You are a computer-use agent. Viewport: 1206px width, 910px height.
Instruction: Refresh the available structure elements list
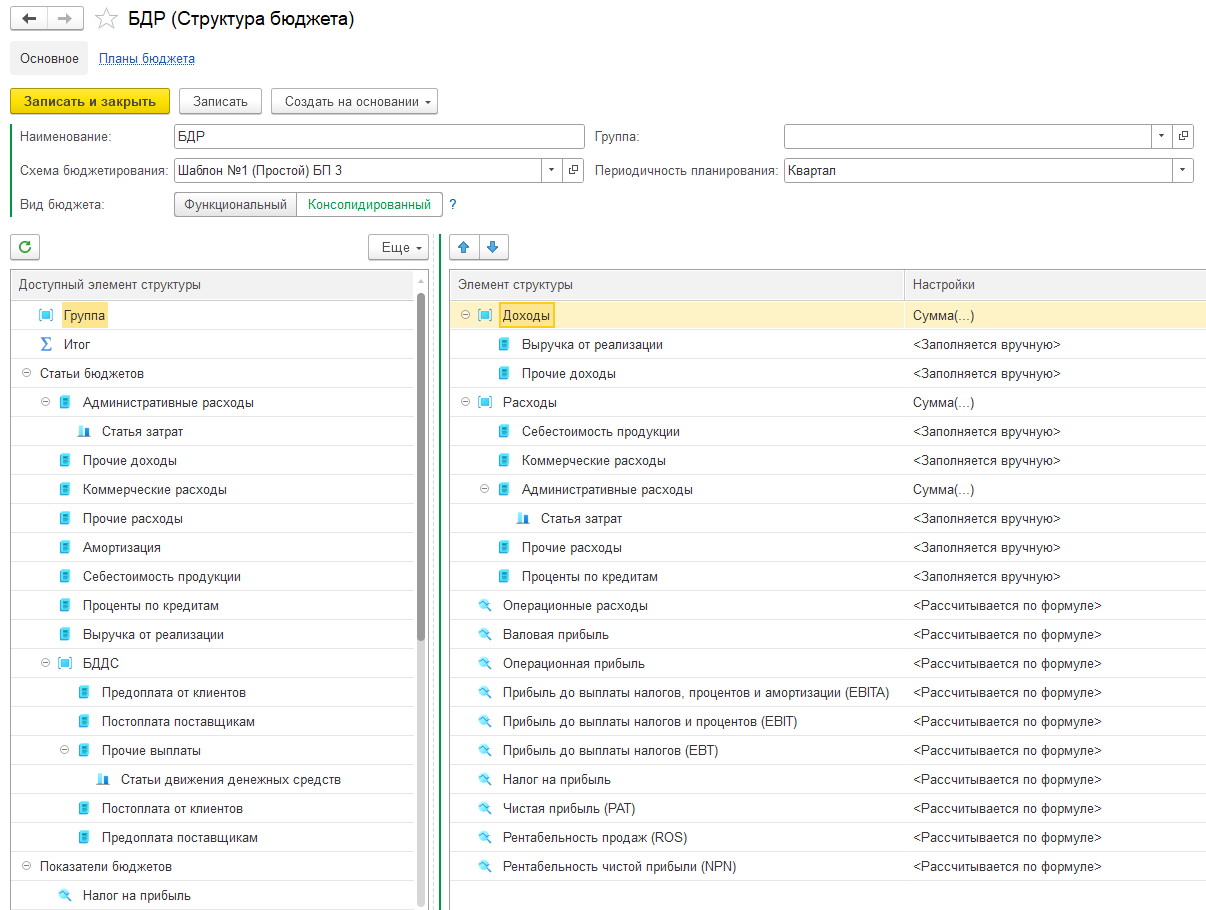coord(25,247)
